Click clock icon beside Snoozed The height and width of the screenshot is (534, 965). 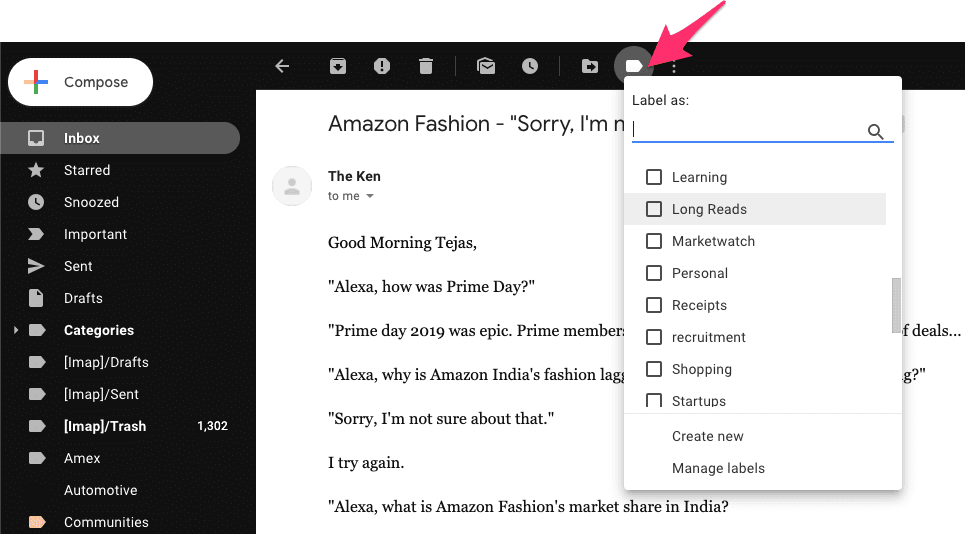(x=36, y=202)
